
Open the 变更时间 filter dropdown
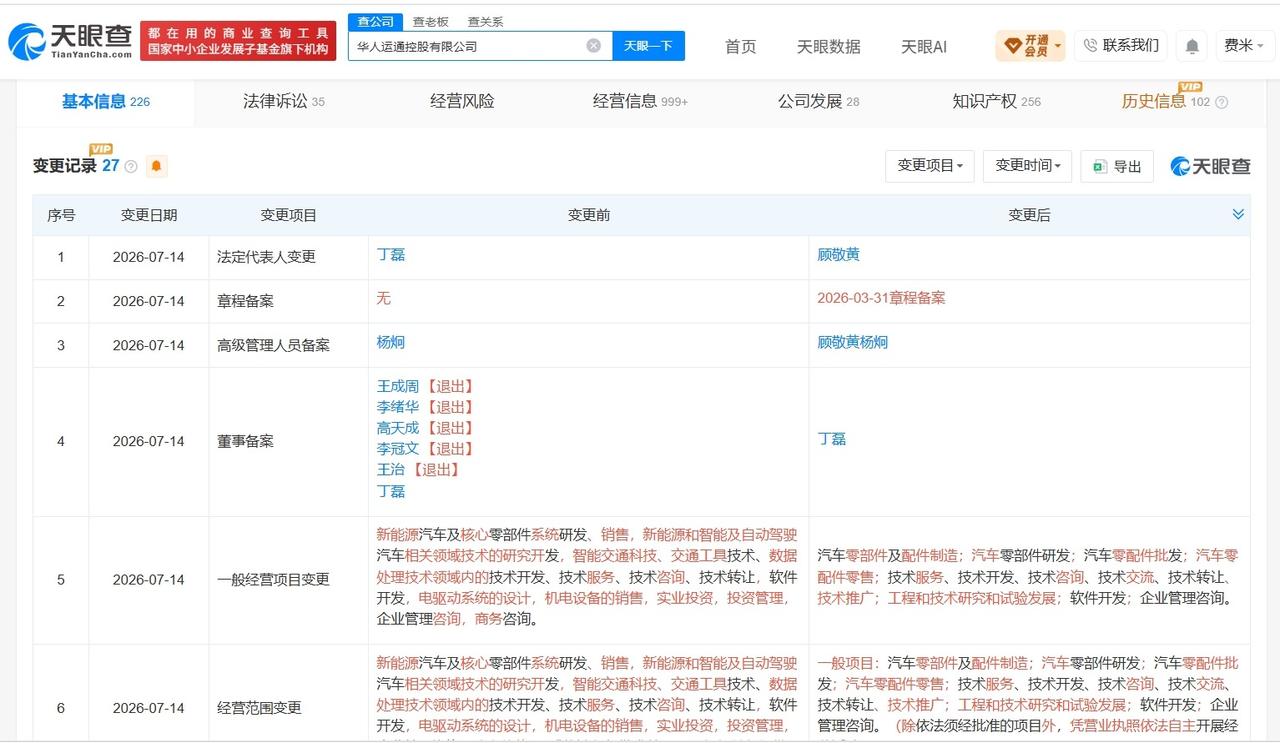coord(1028,166)
